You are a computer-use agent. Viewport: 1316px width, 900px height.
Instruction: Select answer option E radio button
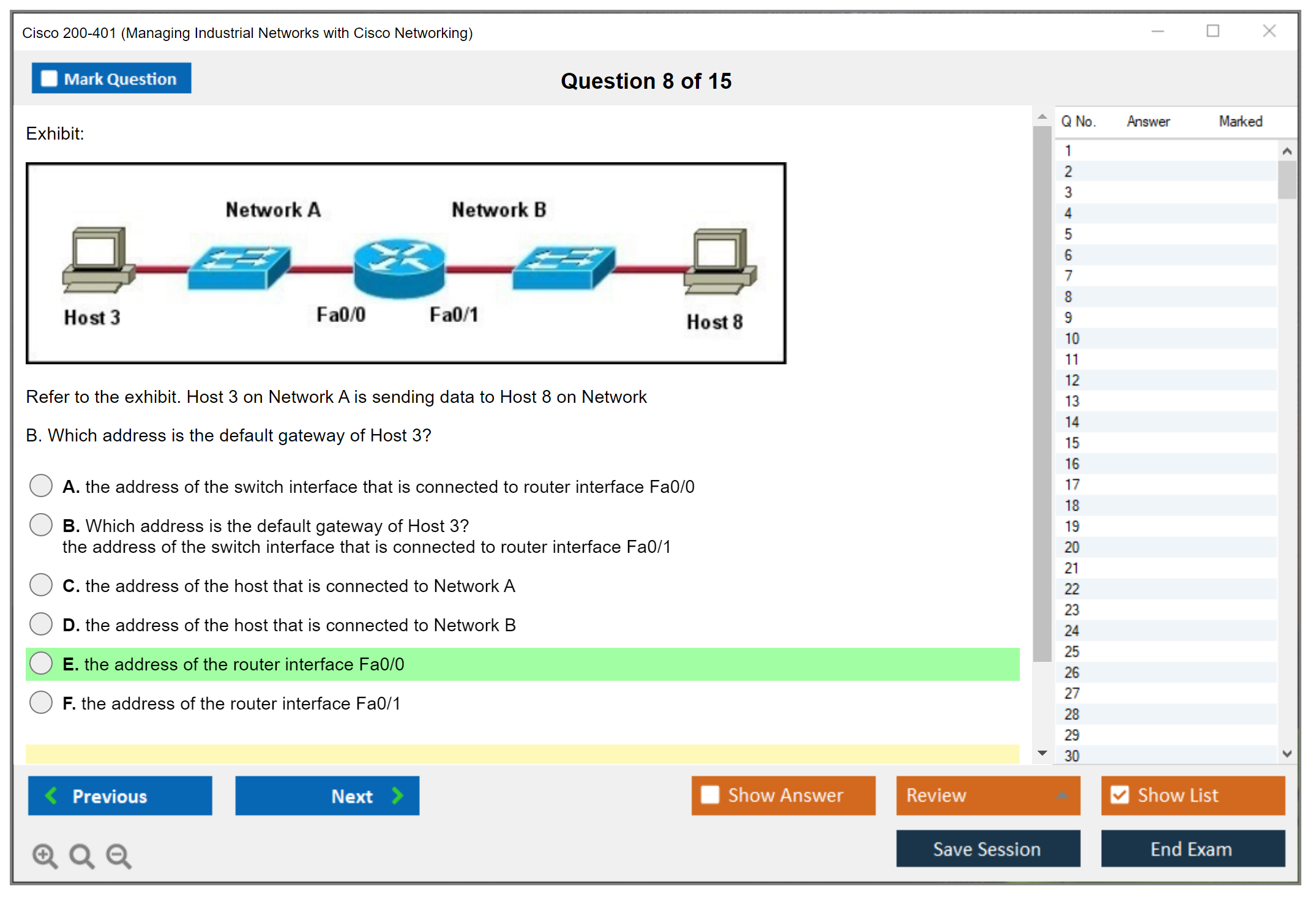point(41,664)
